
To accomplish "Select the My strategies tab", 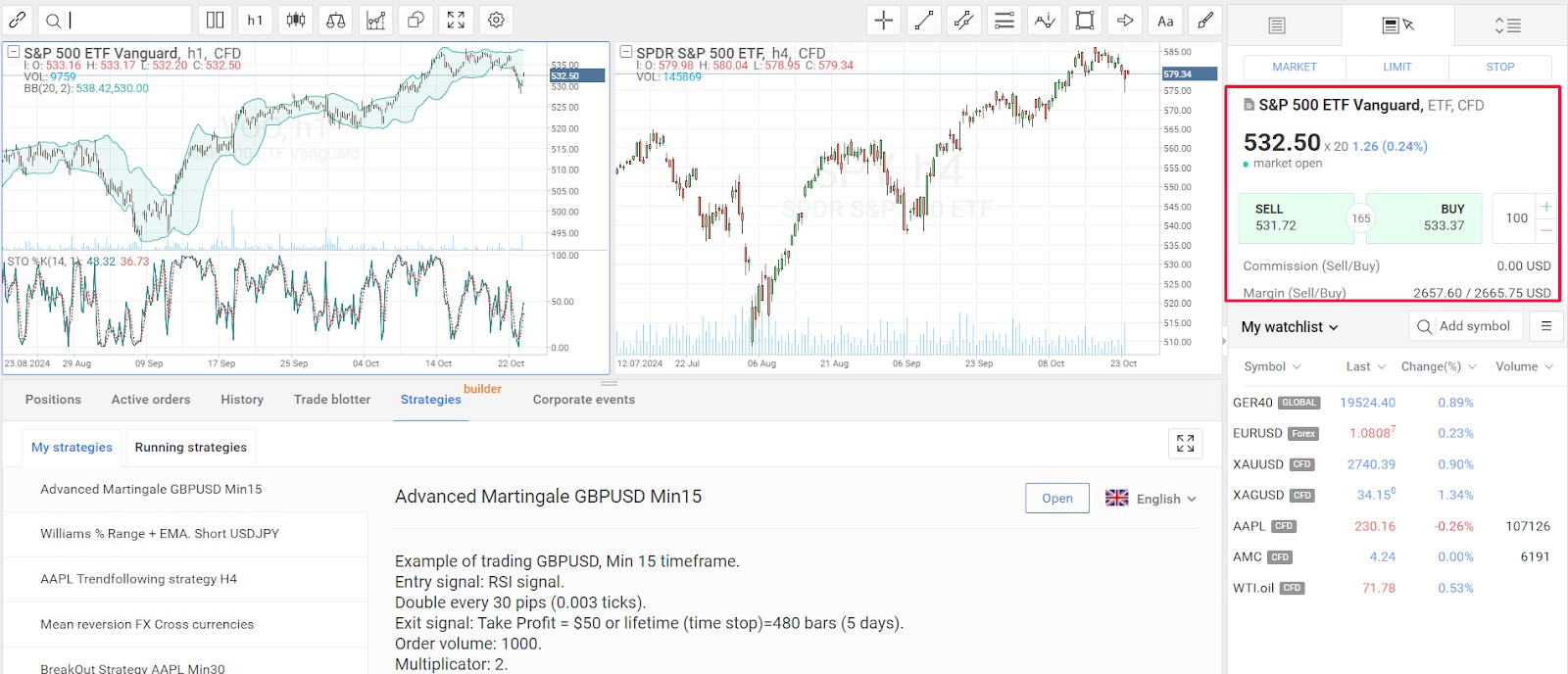I will (x=72, y=448).
